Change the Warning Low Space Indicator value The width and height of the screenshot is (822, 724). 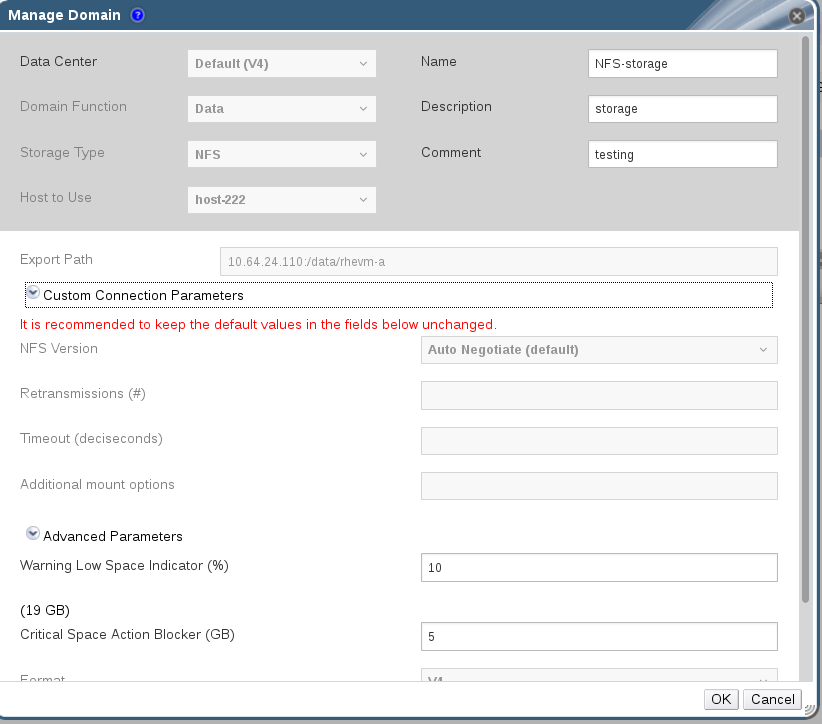pos(599,567)
